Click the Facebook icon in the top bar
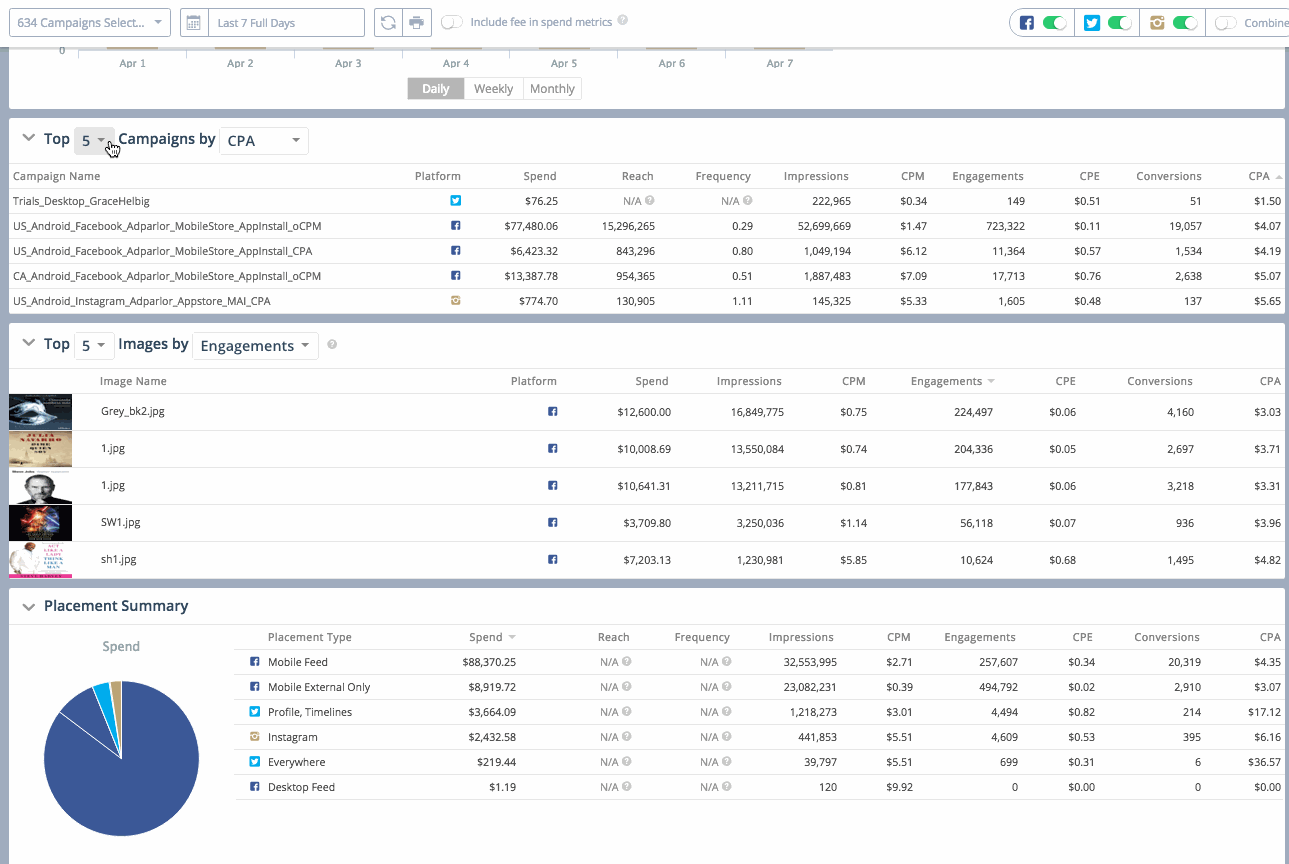The image size is (1289, 864). (x=1026, y=22)
